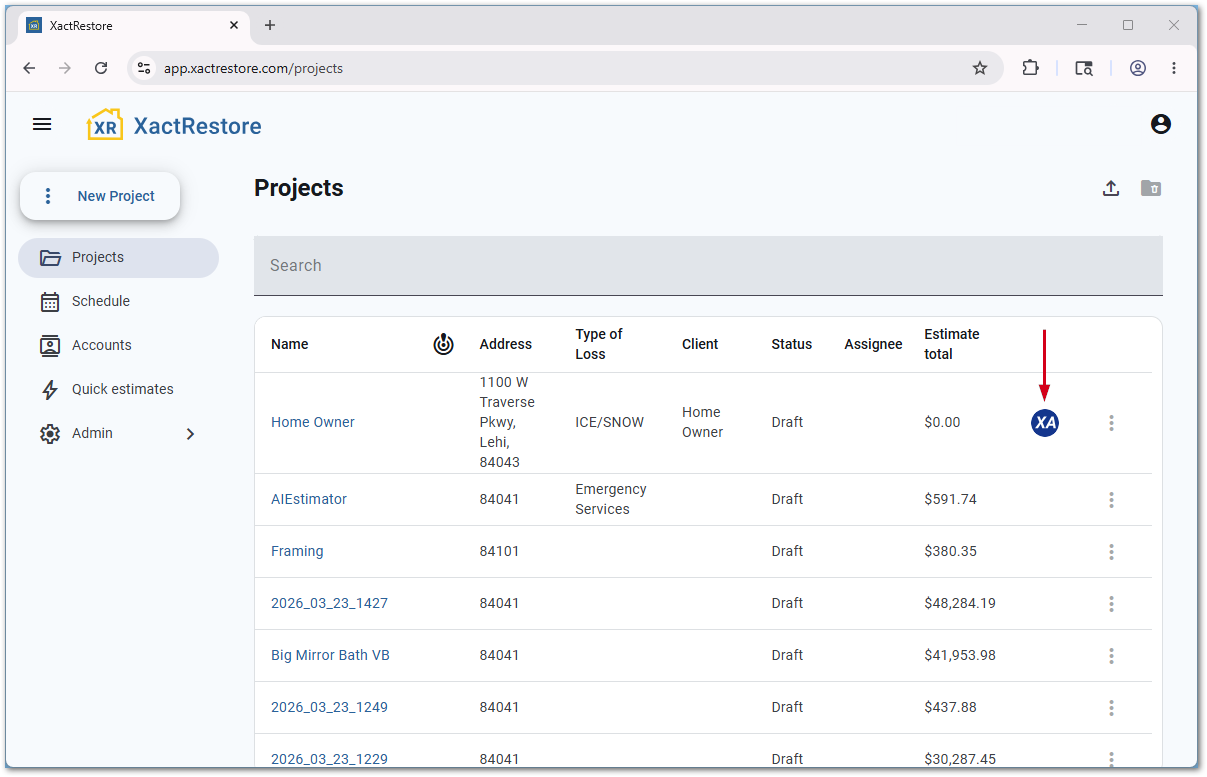Screen dimensions: 1207x777
Task: Open the 2026_03_23_1427 project link
Action: [x=329, y=603]
